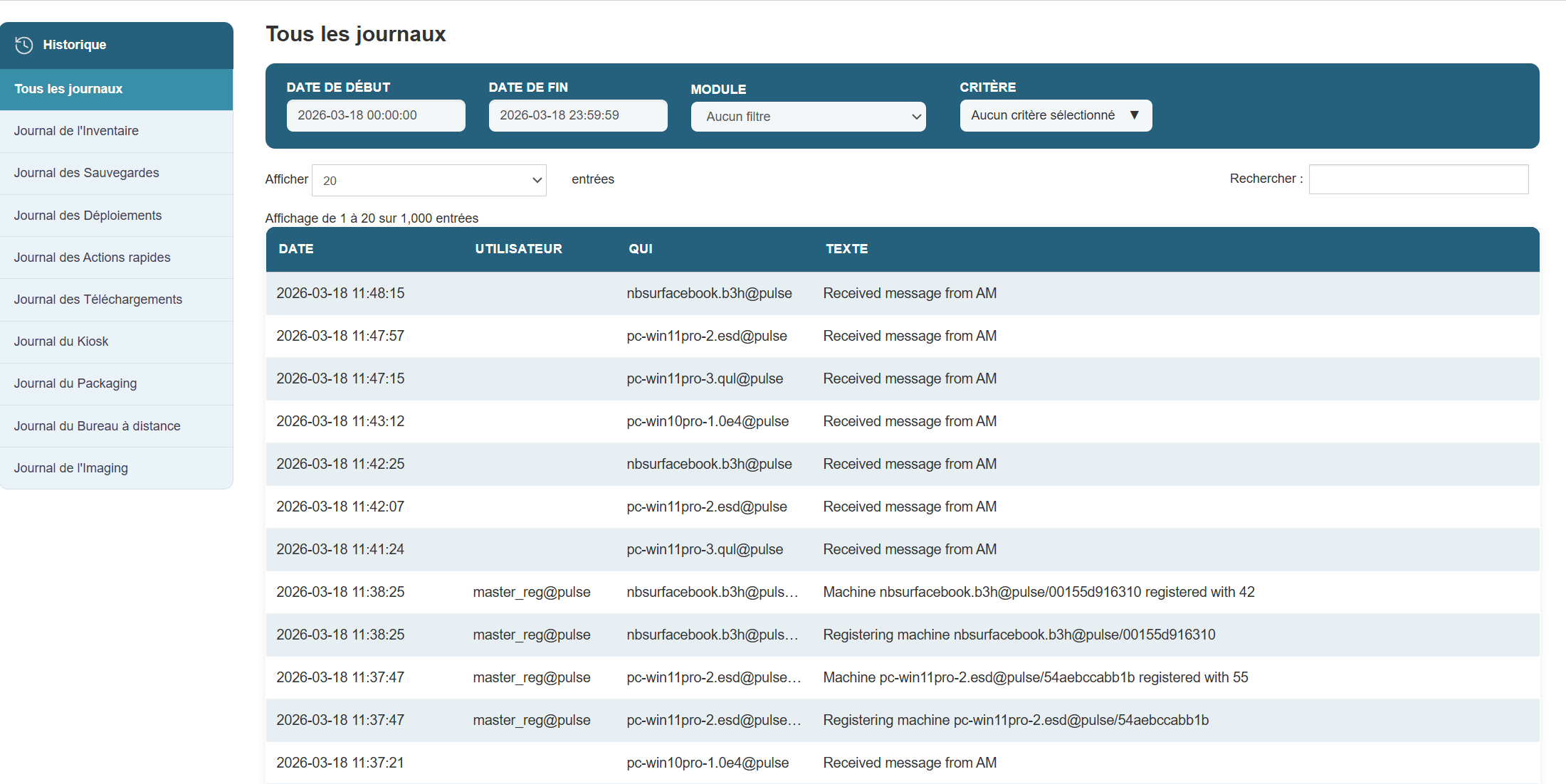This screenshot has height=784, width=1566.
Task: Open Journal du Kiosk
Action: click(61, 341)
